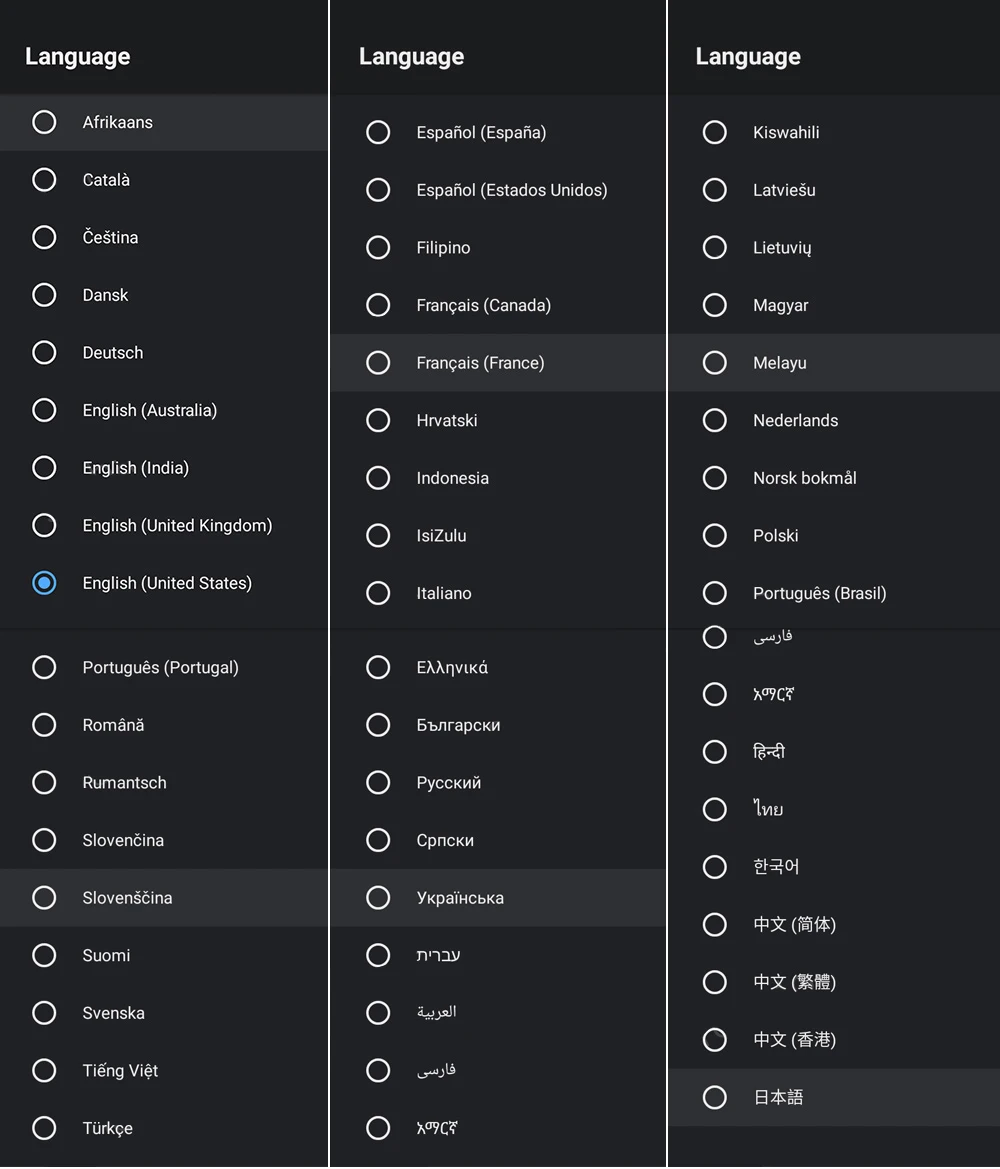1000x1169 pixels.
Task: Select the highlighted Melayu option
Action: (834, 363)
